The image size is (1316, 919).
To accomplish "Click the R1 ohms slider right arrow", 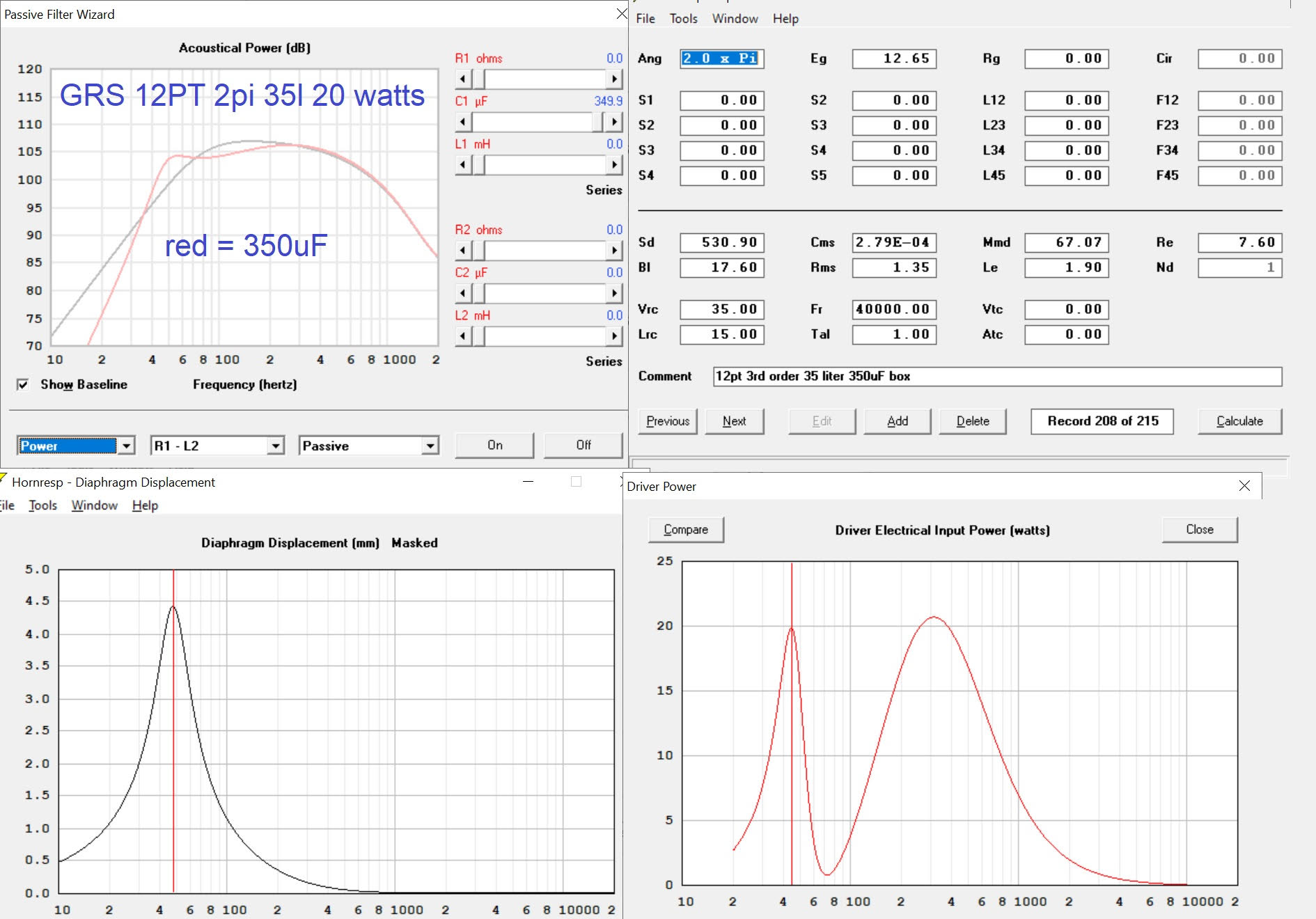I will click(614, 79).
